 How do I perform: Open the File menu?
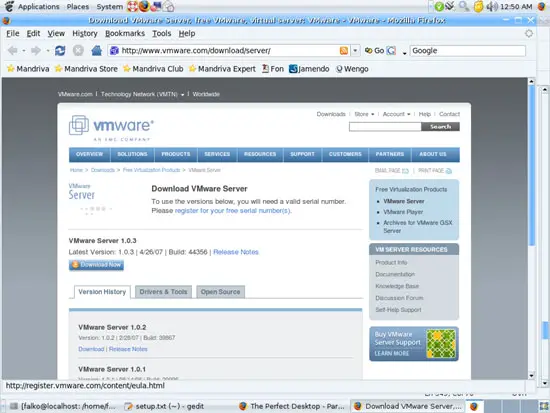point(13,33)
